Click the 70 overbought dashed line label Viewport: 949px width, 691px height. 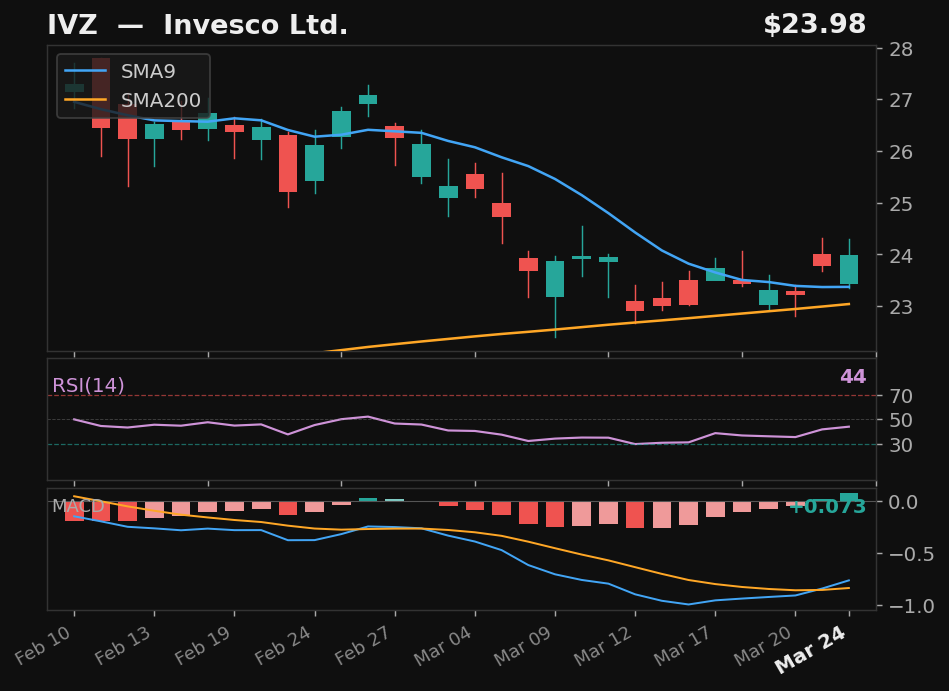tap(900, 396)
